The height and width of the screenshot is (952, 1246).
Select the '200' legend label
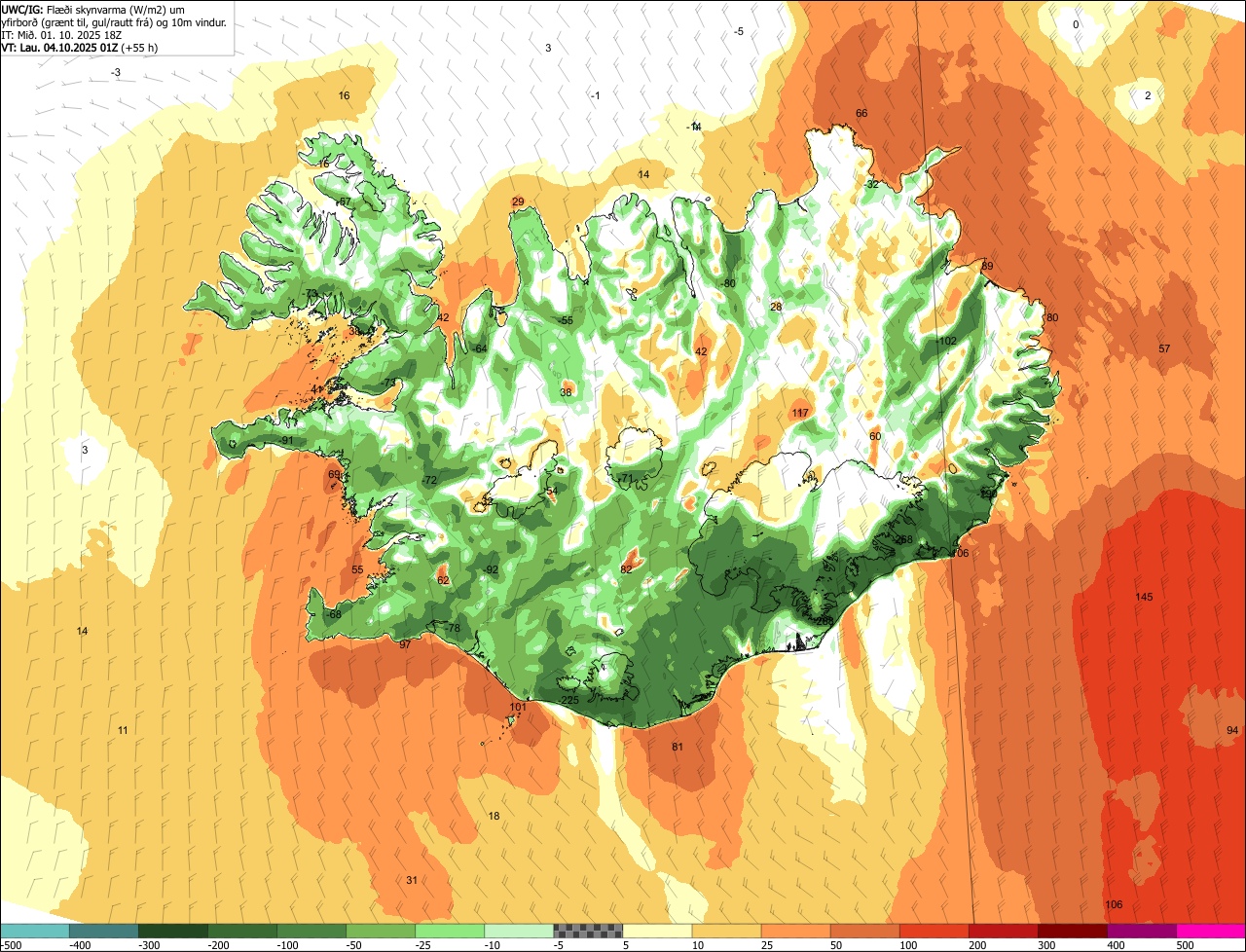click(976, 945)
